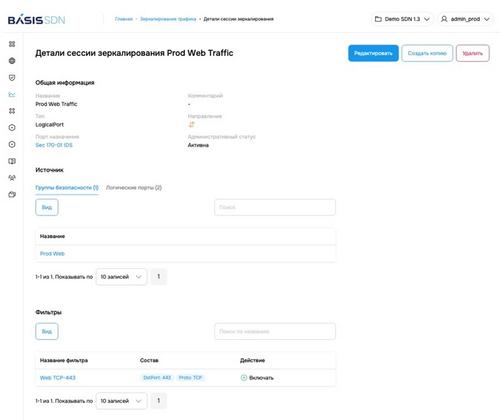500x420 pixels.
Task: Go to Главная breadcrumb link
Action: pyautogui.click(x=124, y=19)
